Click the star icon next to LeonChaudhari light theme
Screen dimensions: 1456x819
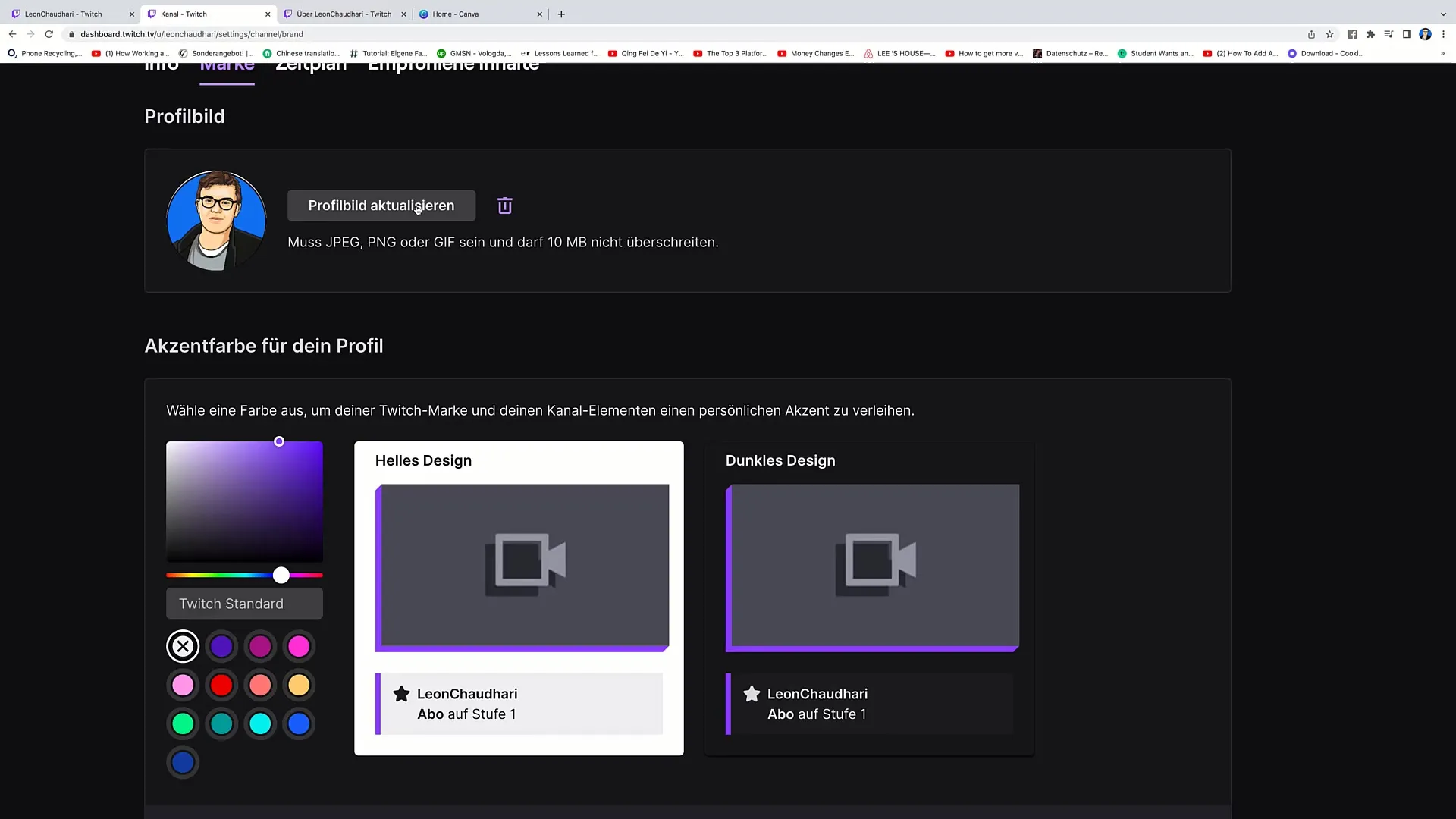(401, 693)
